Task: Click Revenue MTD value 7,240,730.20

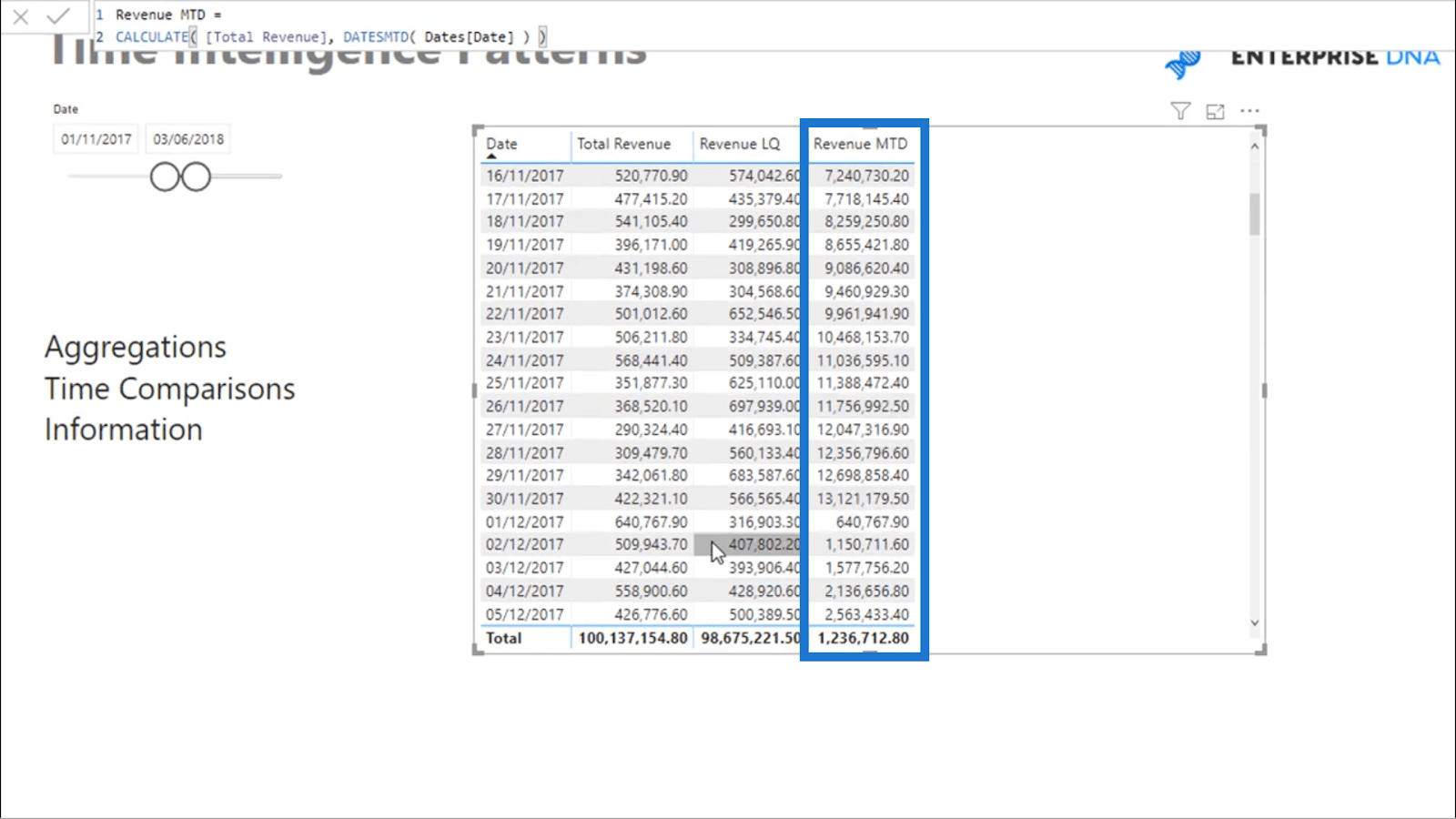Action: (x=866, y=176)
